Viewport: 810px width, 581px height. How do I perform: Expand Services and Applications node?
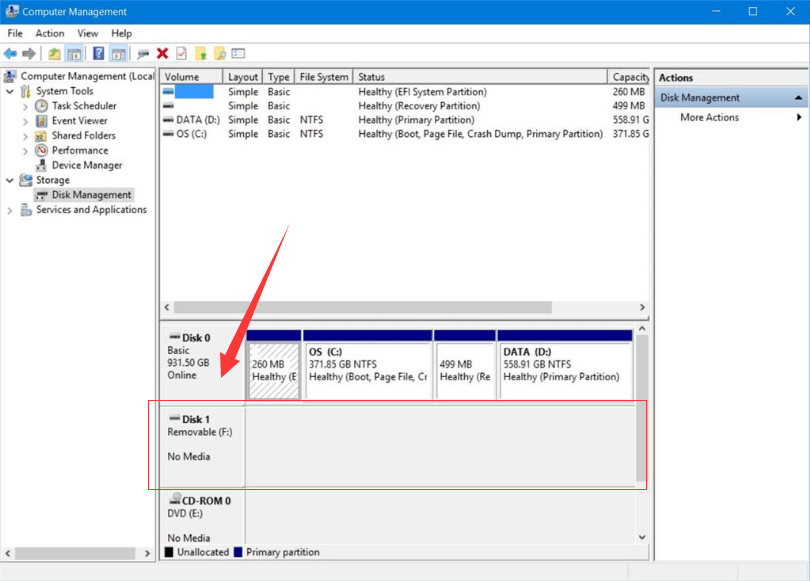click(x=11, y=210)
